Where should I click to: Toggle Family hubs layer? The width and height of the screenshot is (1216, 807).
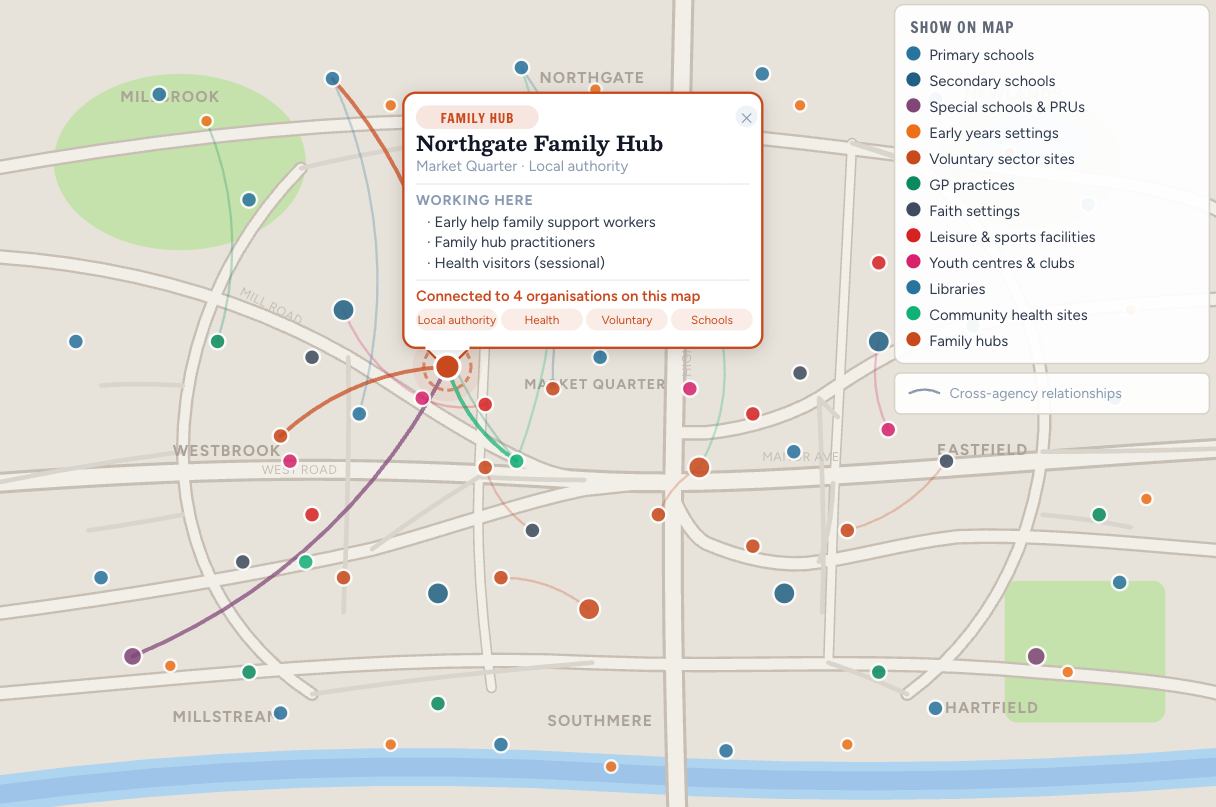tap(957, 341)
